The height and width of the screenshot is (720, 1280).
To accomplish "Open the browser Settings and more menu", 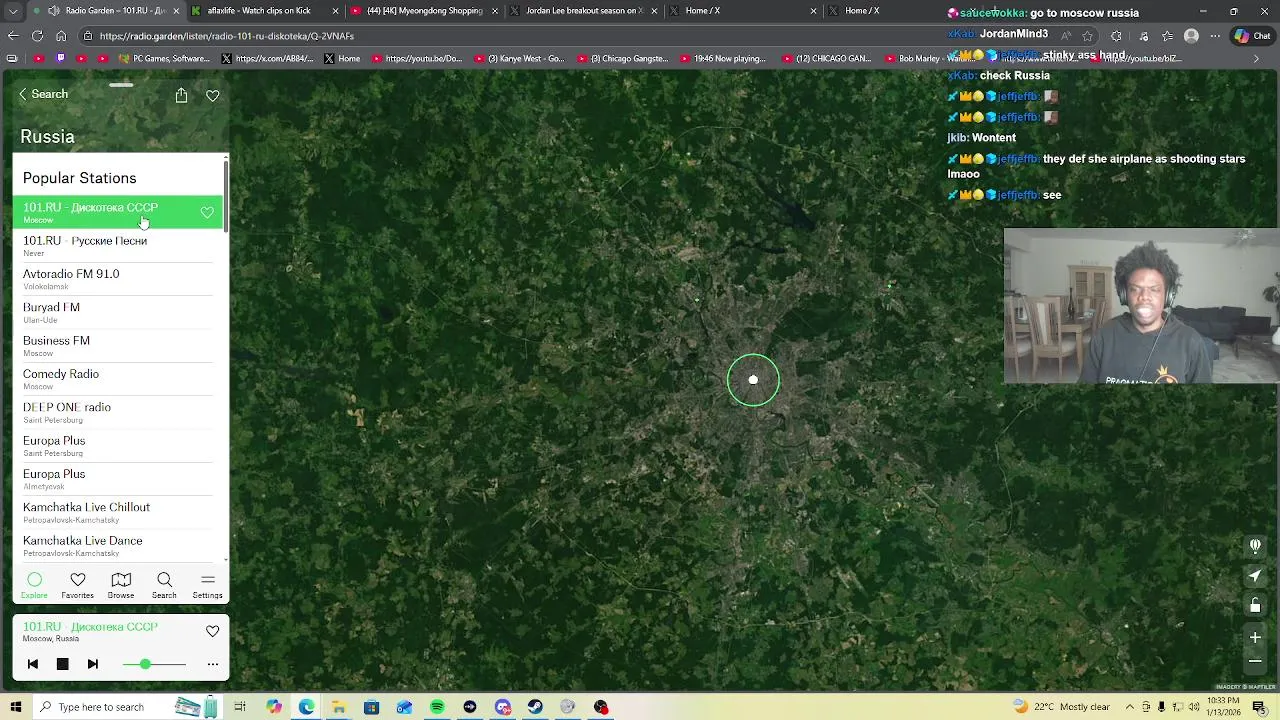I will (x=1215, y=36).
